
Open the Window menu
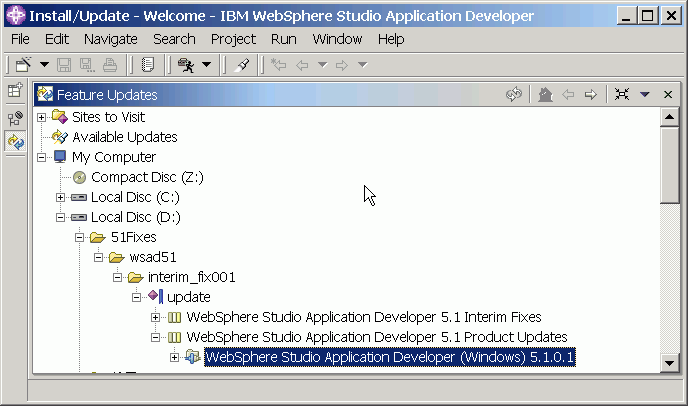pos(337,39)
